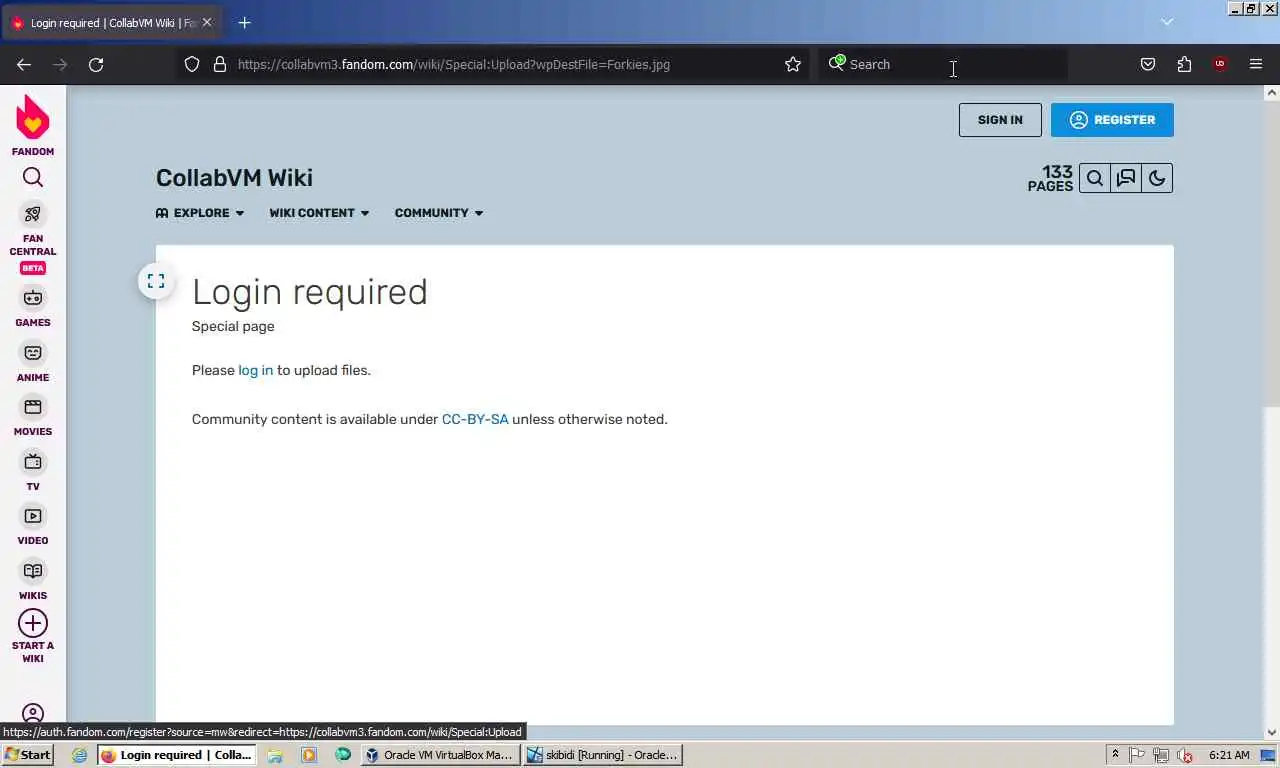Image resolution: width=1280 pixels, height=768 pixels.
Task: Switch to Oracle VM VirtualBox Manager taskbar item
Action: coord(440,755)
